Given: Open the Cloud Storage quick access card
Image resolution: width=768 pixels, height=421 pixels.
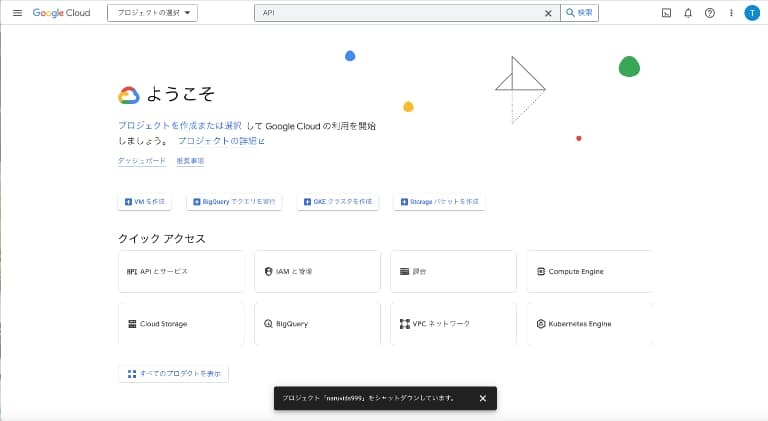Looking at the screenshot, I should pyautogui.click(x=181, y=324).
